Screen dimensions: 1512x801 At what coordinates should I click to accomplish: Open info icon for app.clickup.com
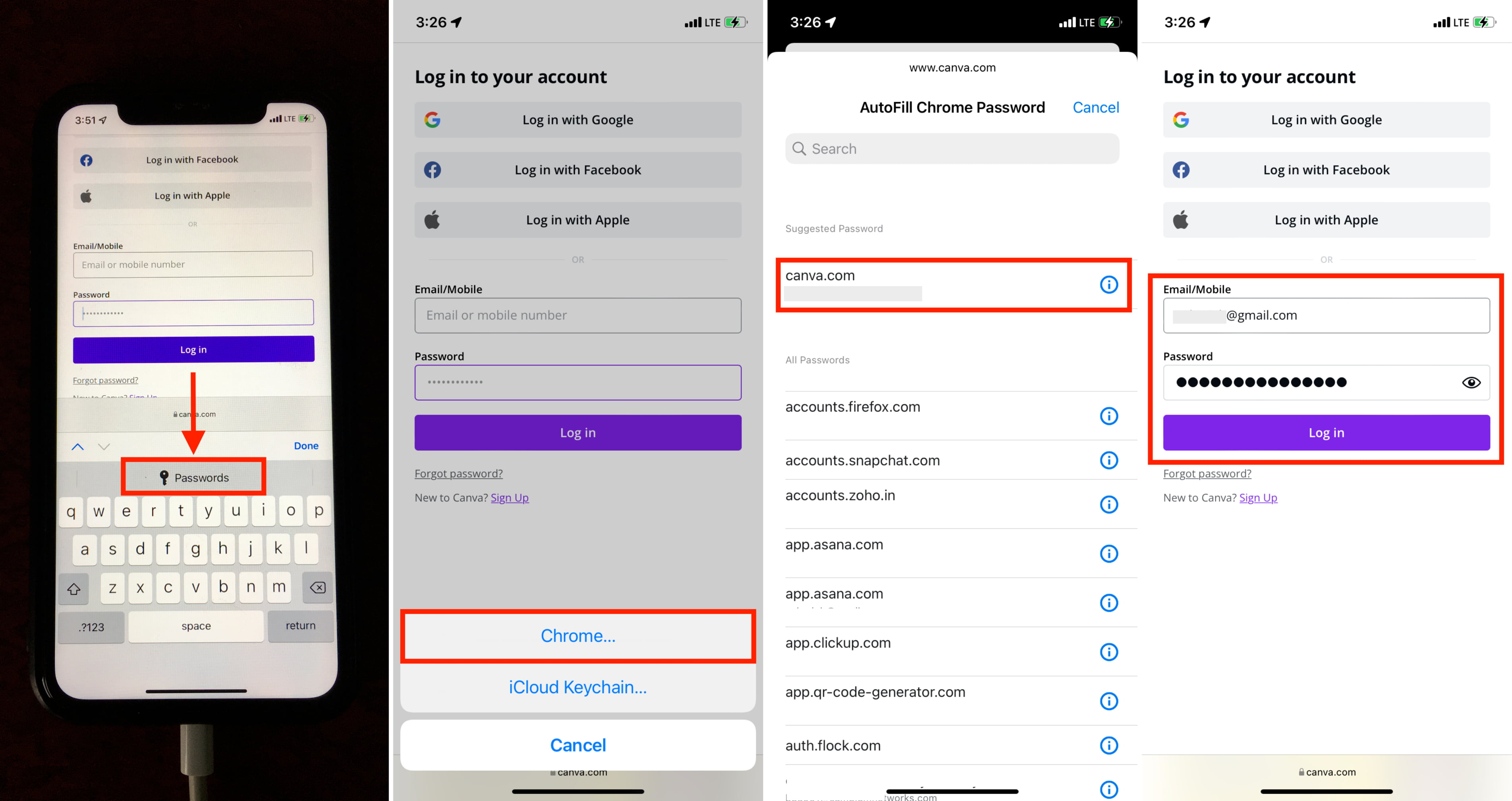(1108, 652)
